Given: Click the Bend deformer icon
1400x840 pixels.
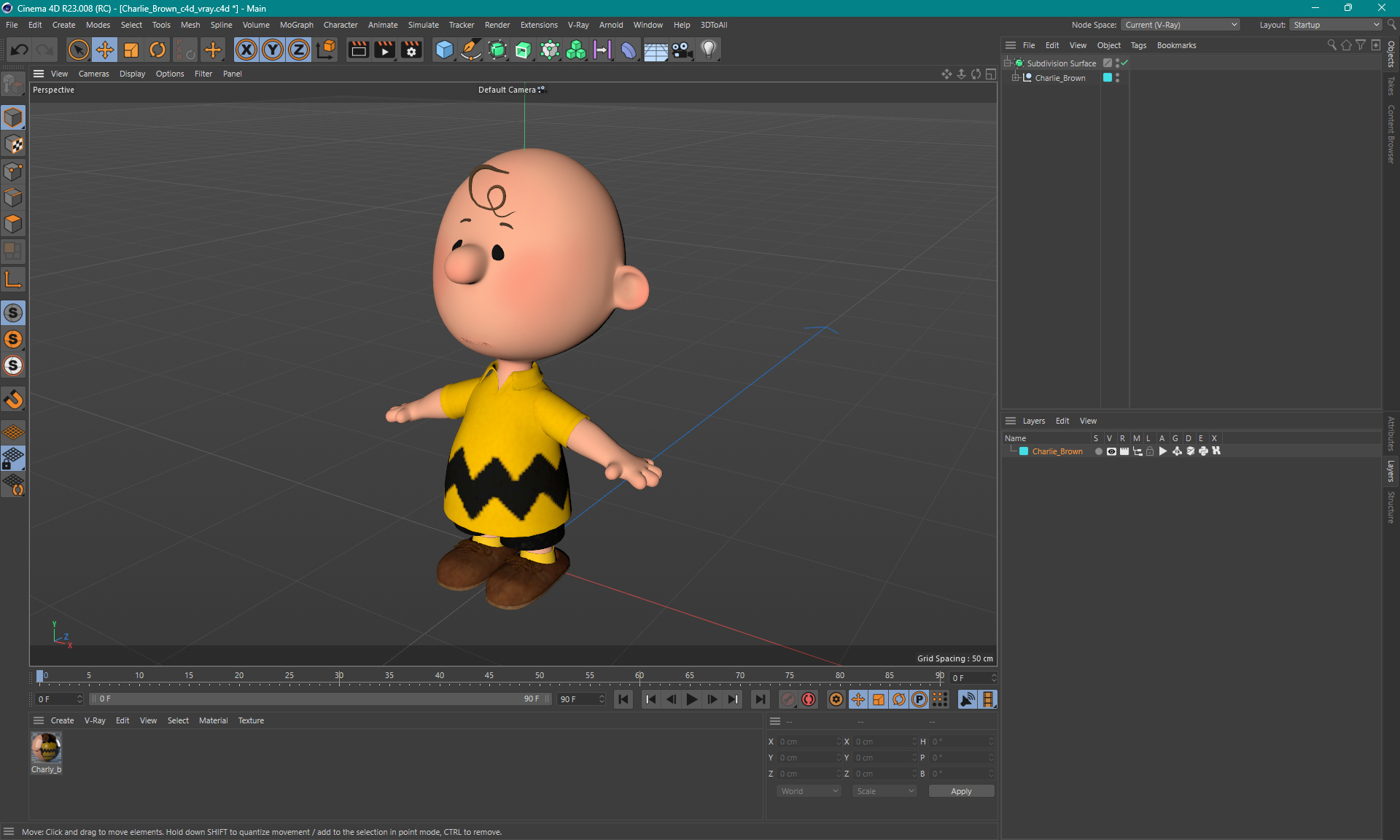Looking at the screenshot, I should [x=629, y=50].
